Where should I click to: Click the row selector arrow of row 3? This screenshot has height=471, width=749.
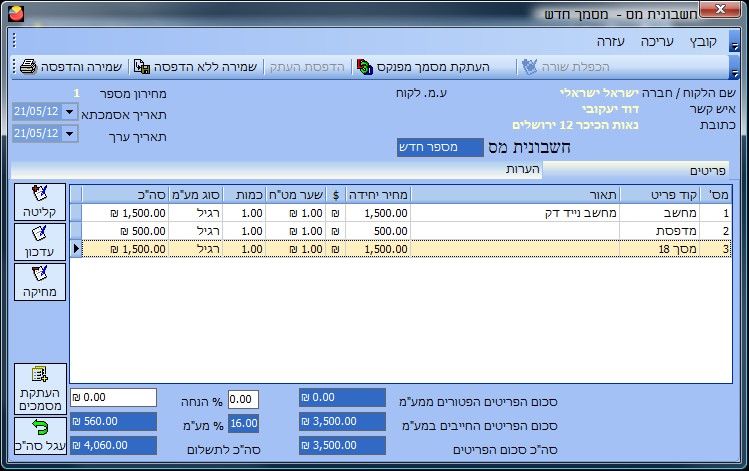pos(76,249)
